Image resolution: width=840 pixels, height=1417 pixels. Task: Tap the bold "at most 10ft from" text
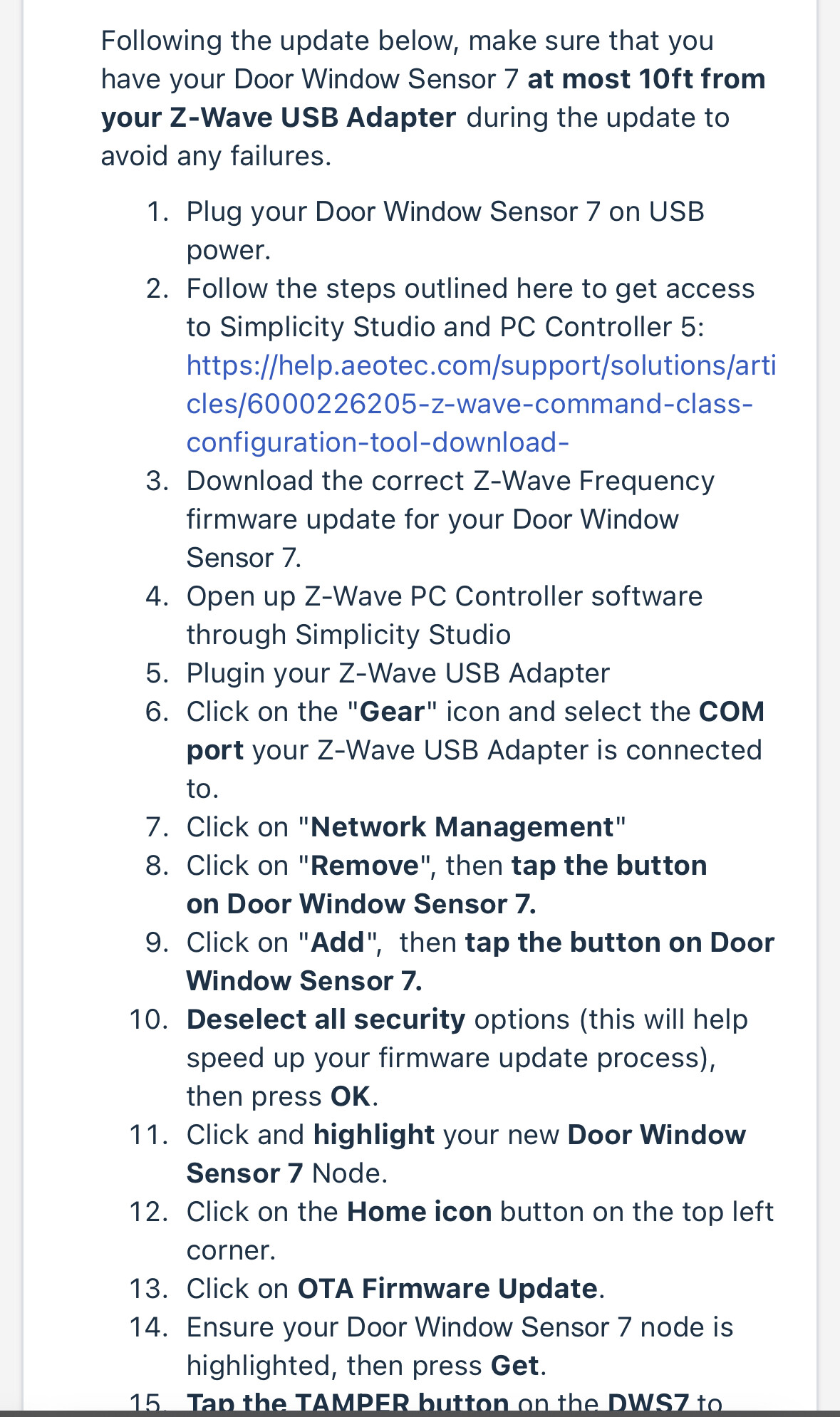click(646, 79)
